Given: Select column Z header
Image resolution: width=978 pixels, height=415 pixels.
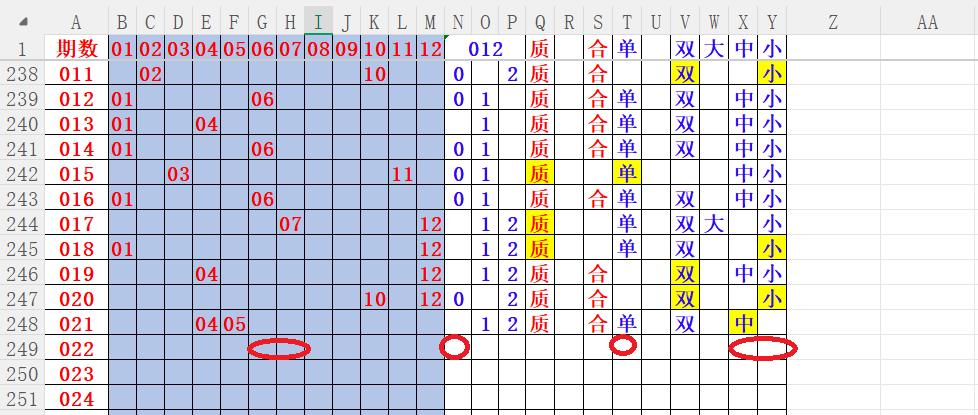Looking at the screenshot, I should tap(833, 21).
